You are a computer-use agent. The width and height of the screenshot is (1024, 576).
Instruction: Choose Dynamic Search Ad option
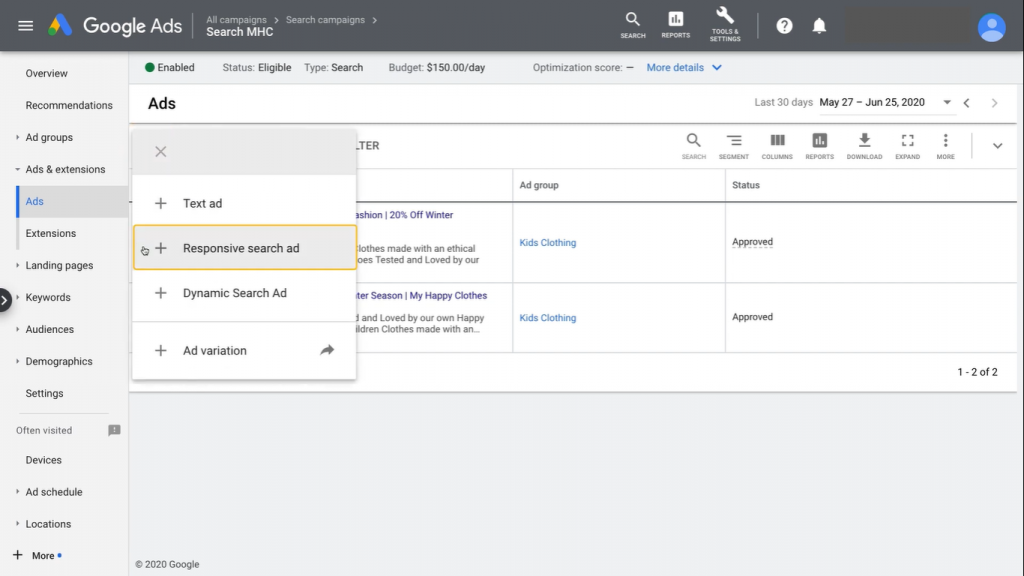[x=244, y=293]
